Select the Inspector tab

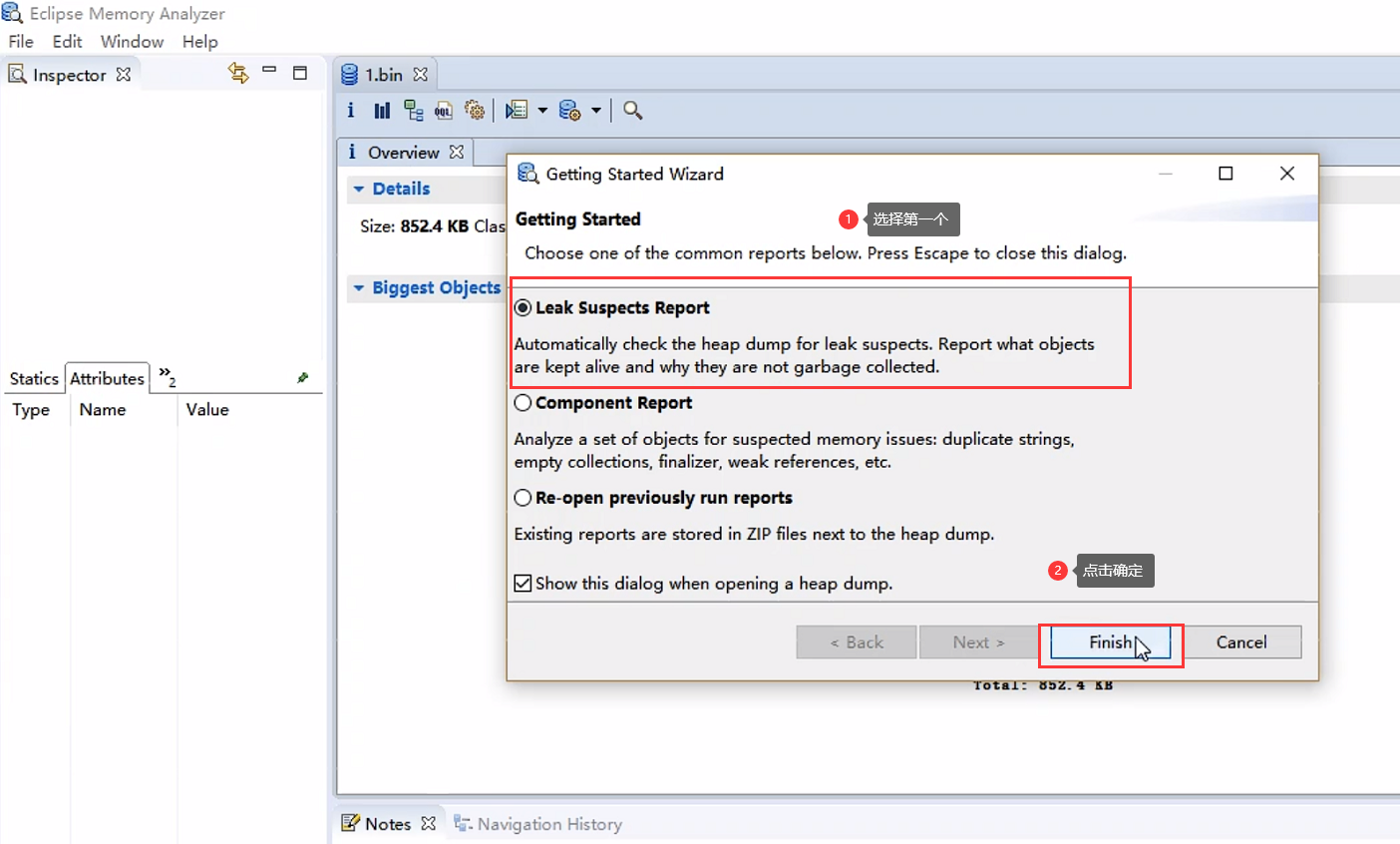(x=69, y=75)
